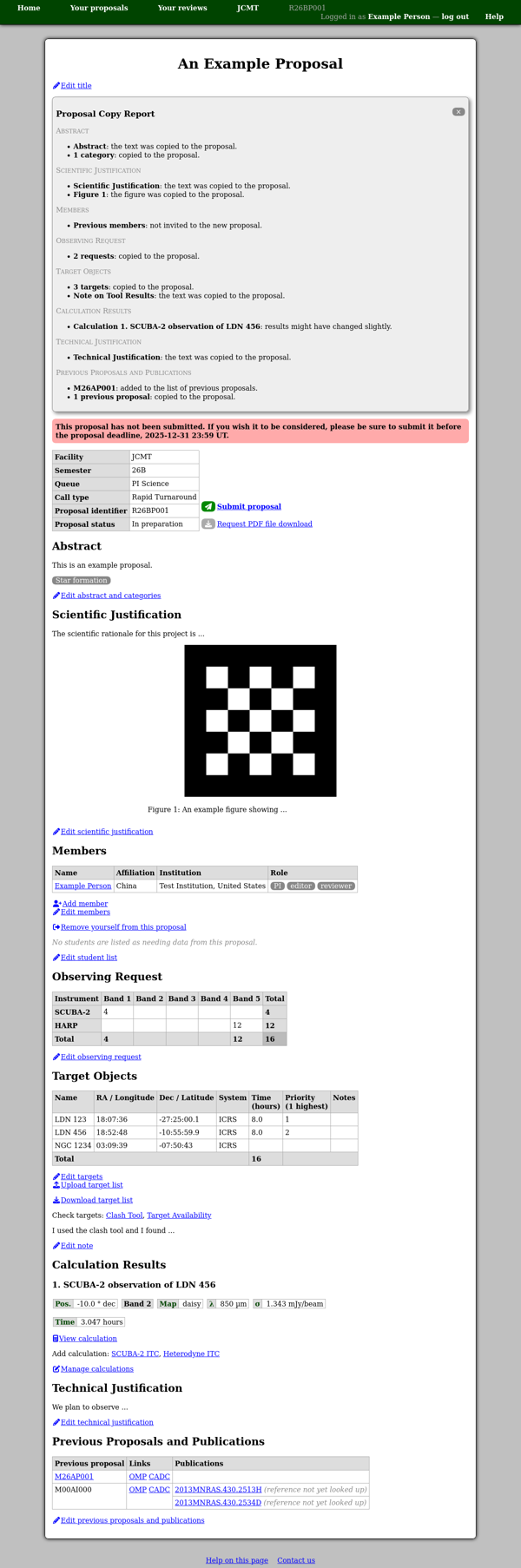Click the 18:07:36 RA cell

[x=125, y=1120]
